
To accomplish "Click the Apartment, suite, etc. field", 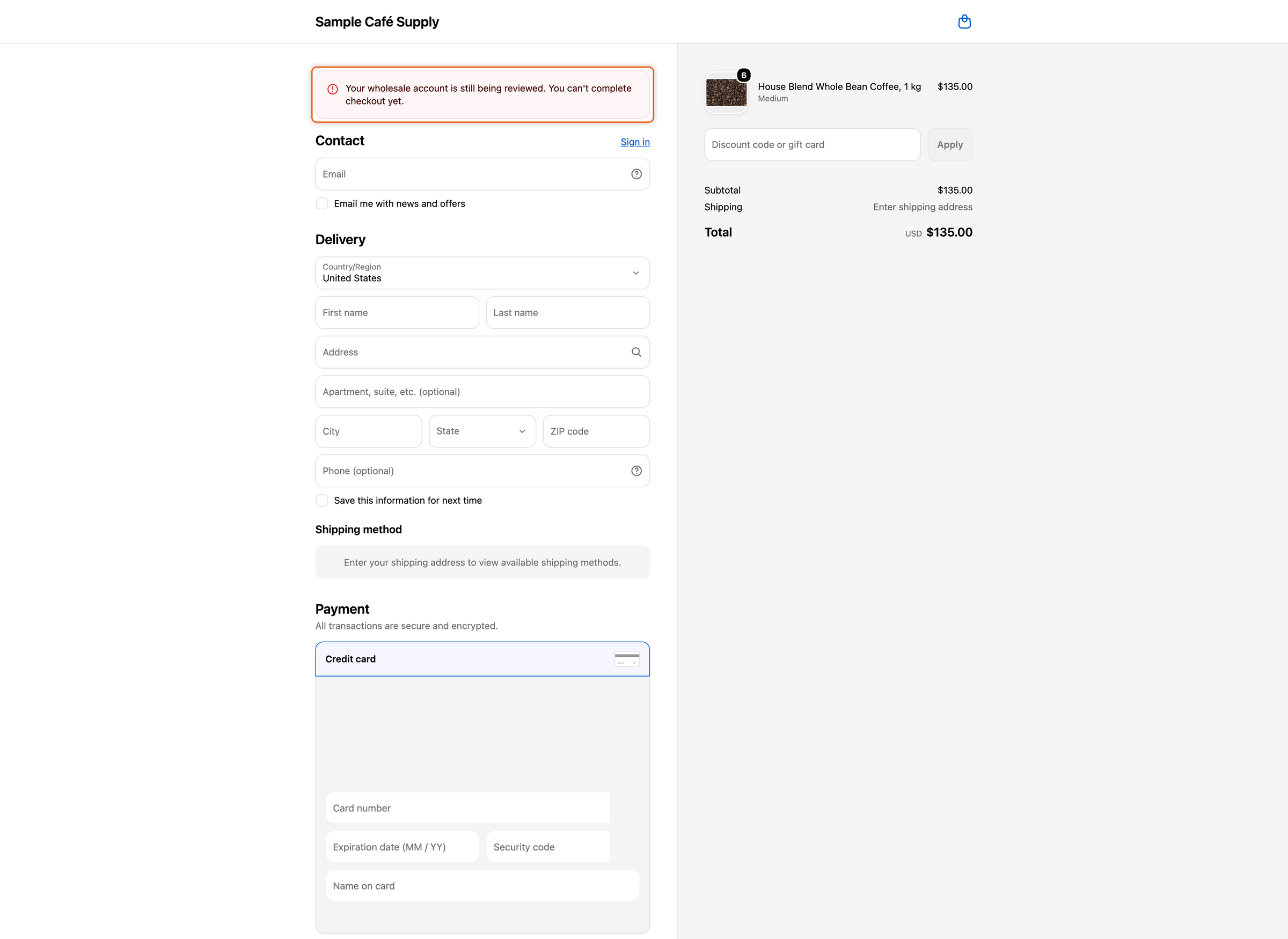I will [482, 392].
